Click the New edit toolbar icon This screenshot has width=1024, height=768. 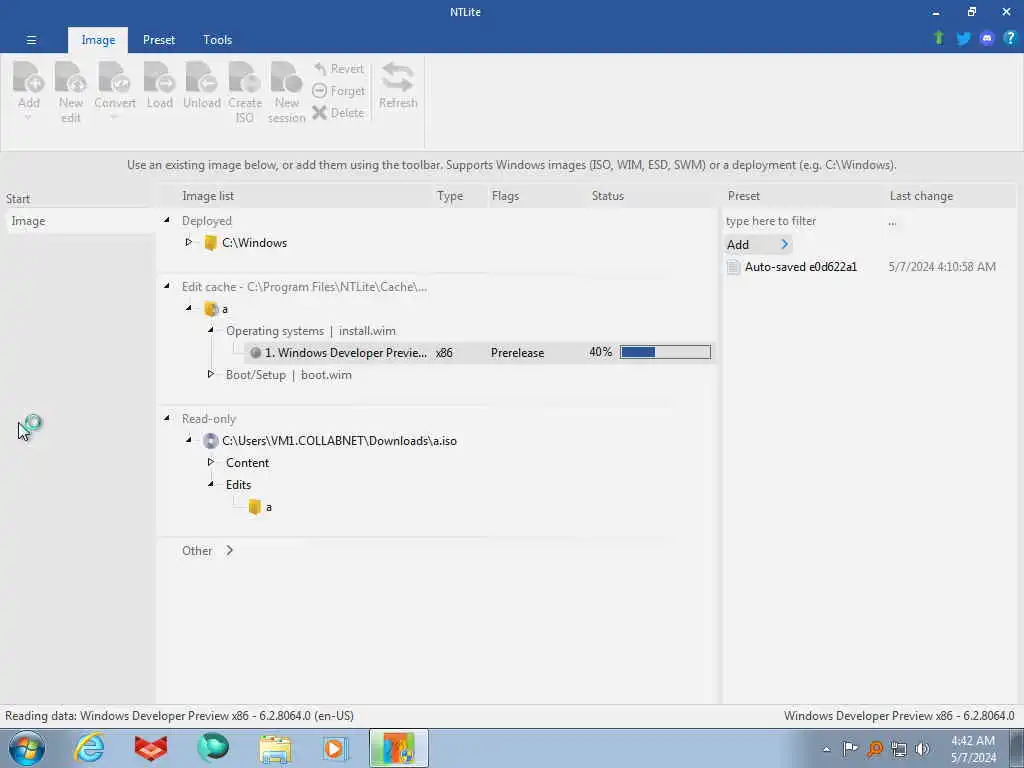coord(71,77)
